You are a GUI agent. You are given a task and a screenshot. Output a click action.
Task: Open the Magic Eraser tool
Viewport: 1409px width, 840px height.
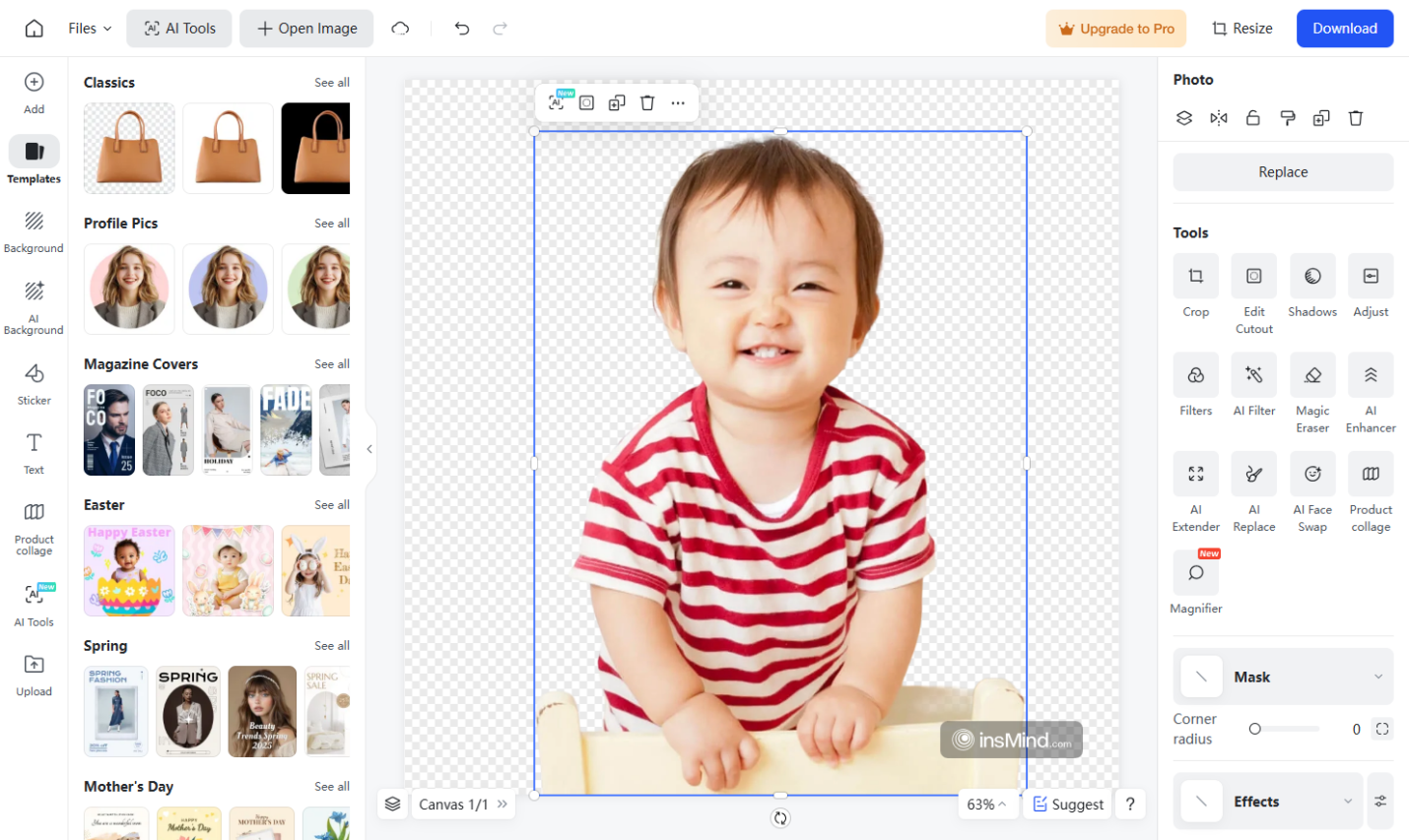(x=1311, y=375)
